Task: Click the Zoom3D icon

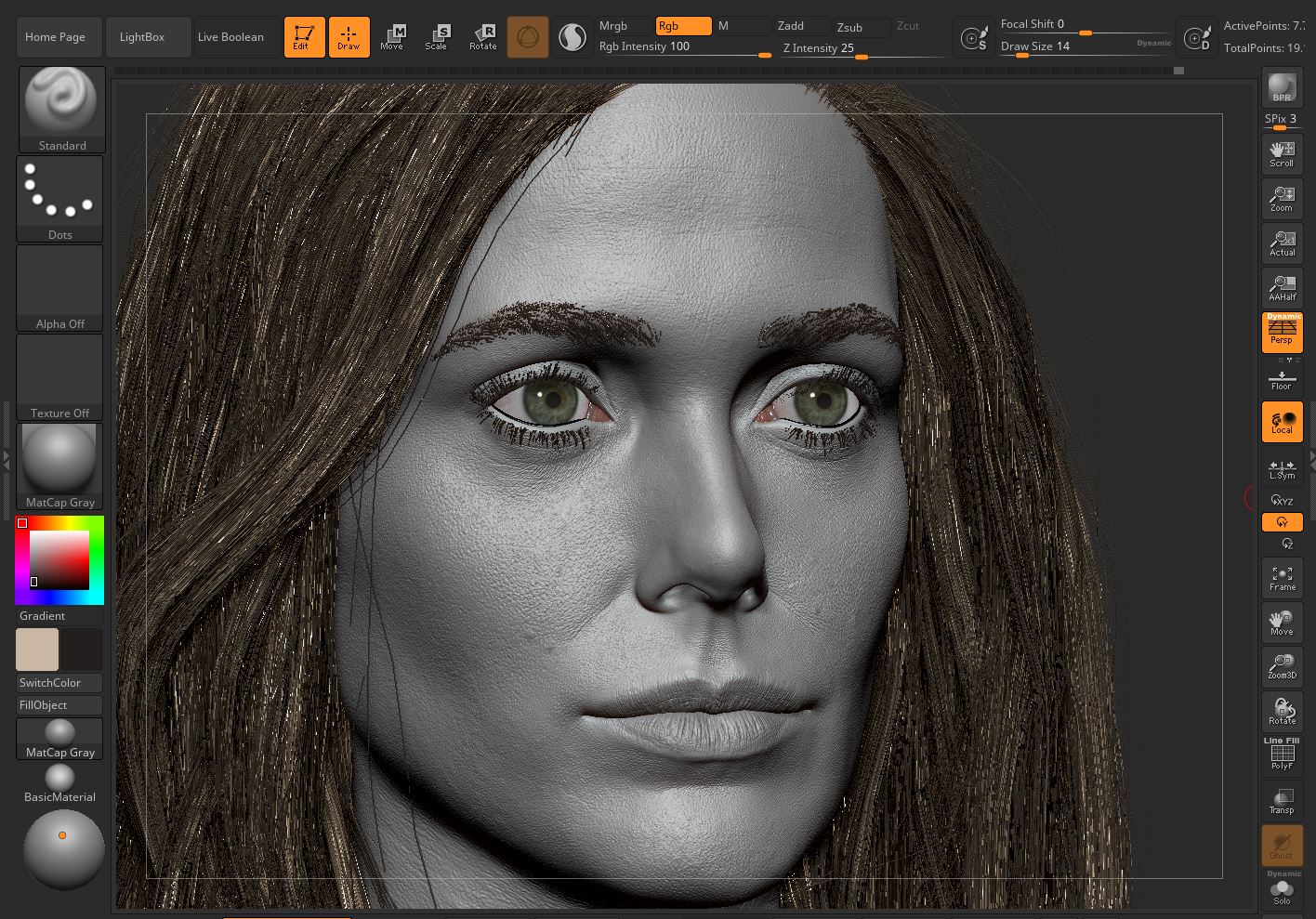Action: [x=1283, y=667]
